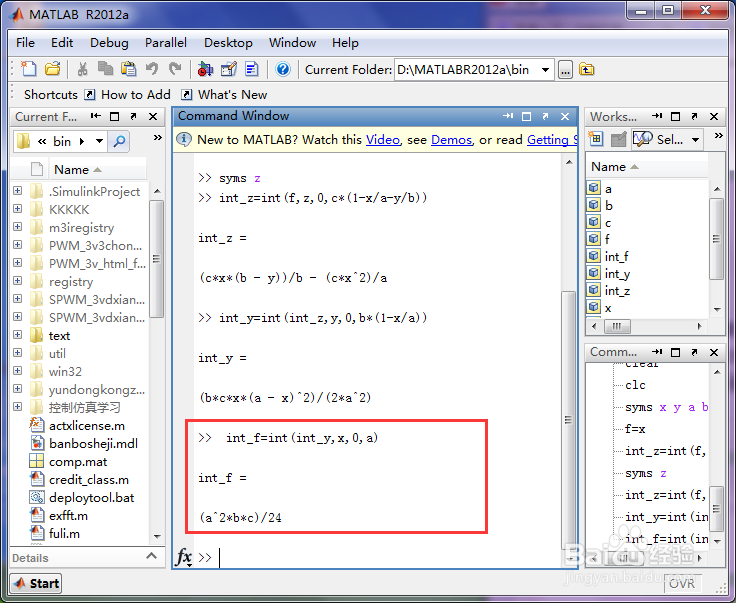The width and height of the screenshot is (736, 603).
Task: Open the Demos link
Action: (x=451, y=140)
